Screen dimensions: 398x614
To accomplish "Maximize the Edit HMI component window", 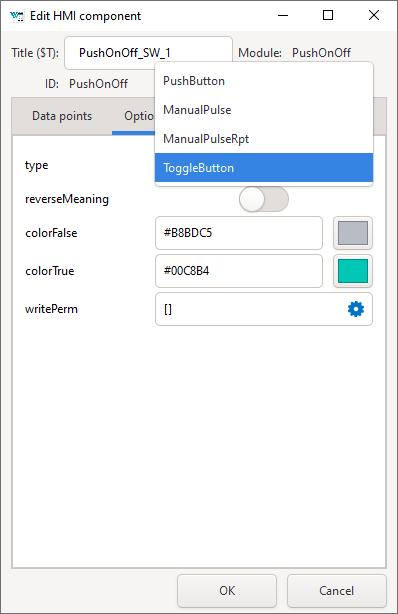I will (x=328, y=16).
